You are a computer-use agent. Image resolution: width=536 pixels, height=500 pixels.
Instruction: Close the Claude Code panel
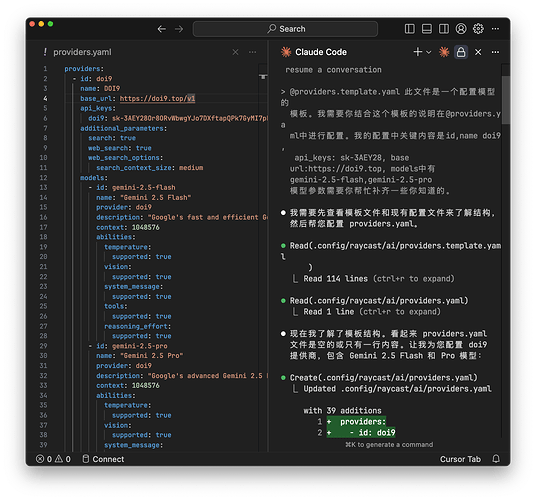pos(478,52)
